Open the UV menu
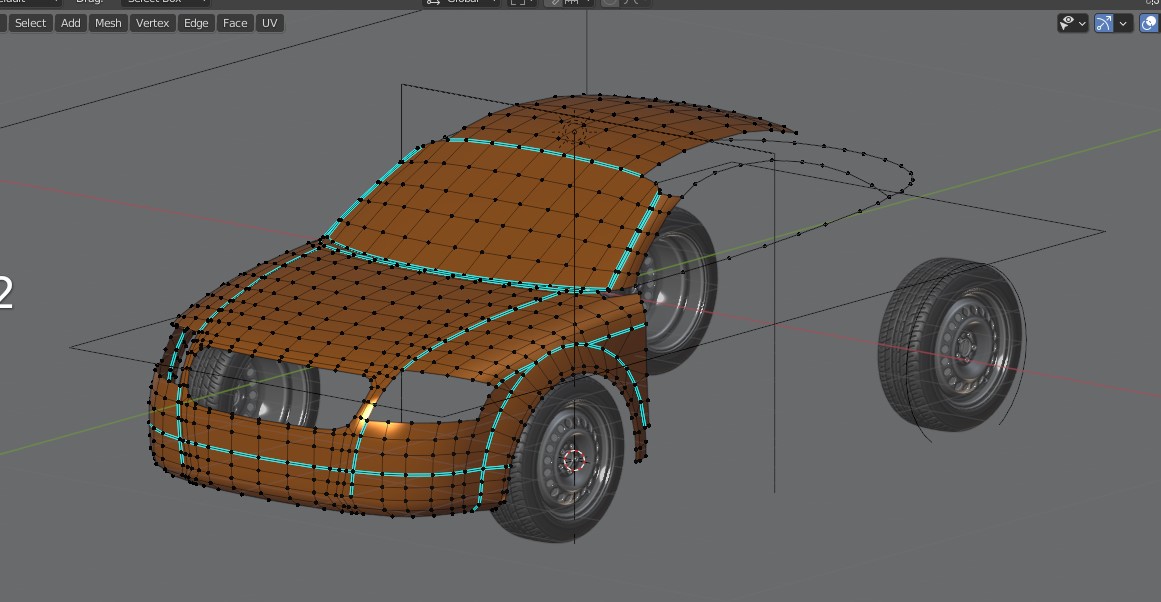Viewport: 1161px width, 602px height. tap(269, 23)
